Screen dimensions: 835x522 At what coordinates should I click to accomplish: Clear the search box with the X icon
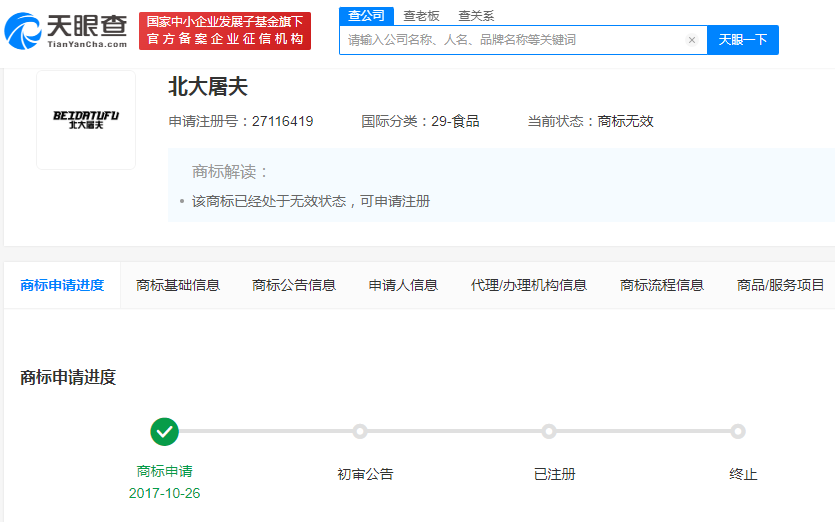tap(692, 40)
